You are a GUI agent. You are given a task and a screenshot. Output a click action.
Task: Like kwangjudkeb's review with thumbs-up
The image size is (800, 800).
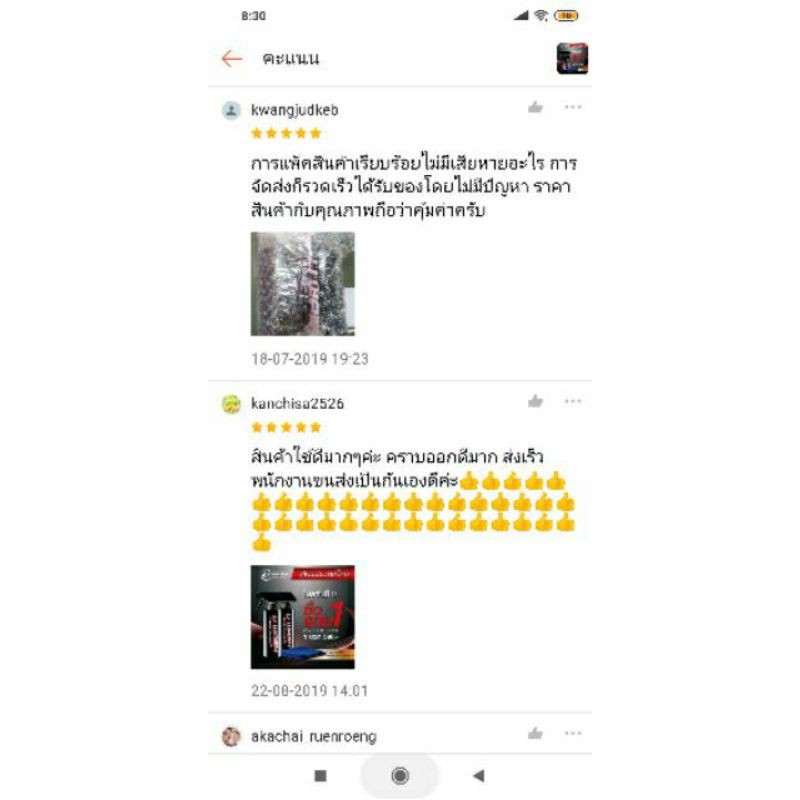(x=535, y=107)
